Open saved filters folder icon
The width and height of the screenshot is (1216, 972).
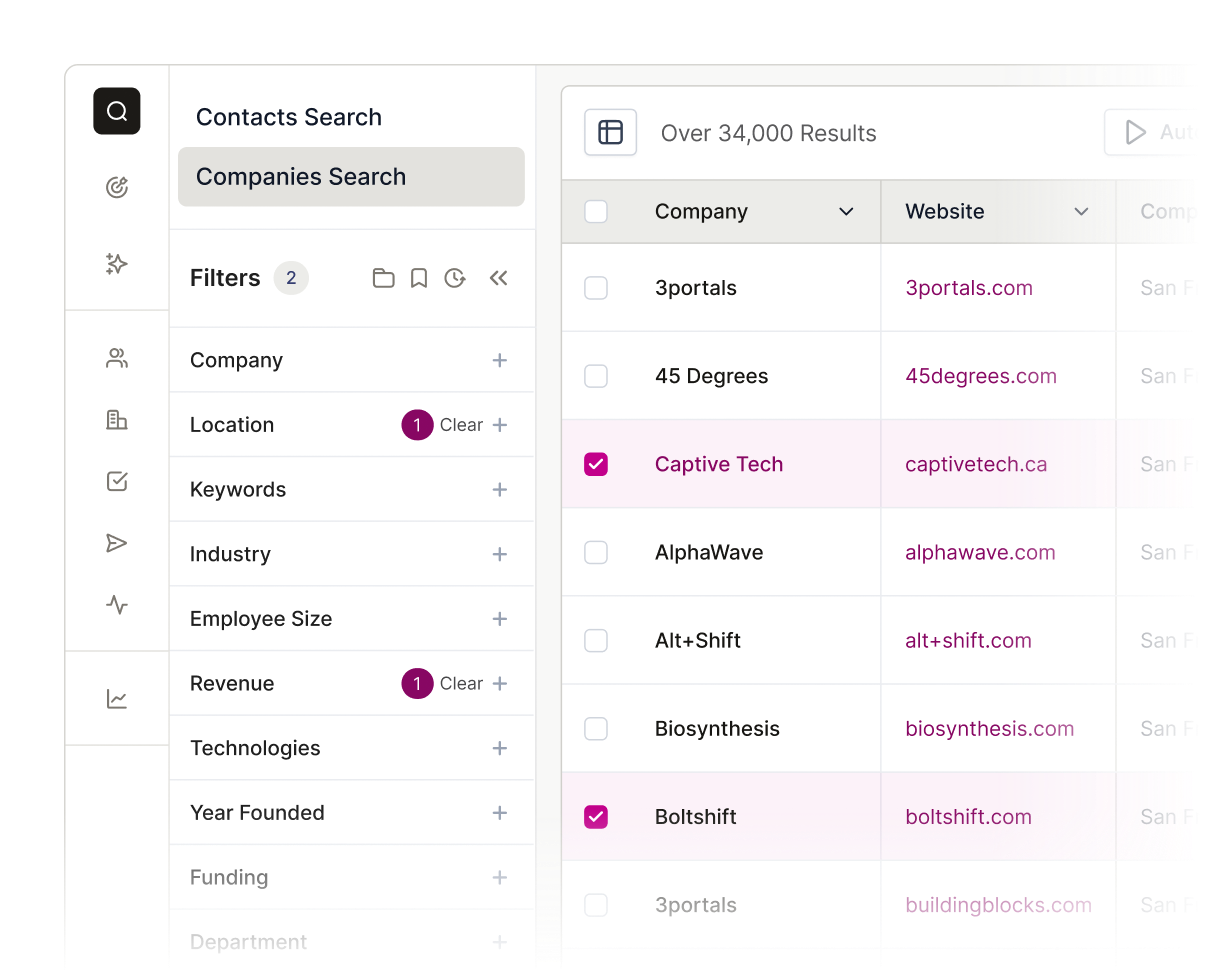point(384,278)
